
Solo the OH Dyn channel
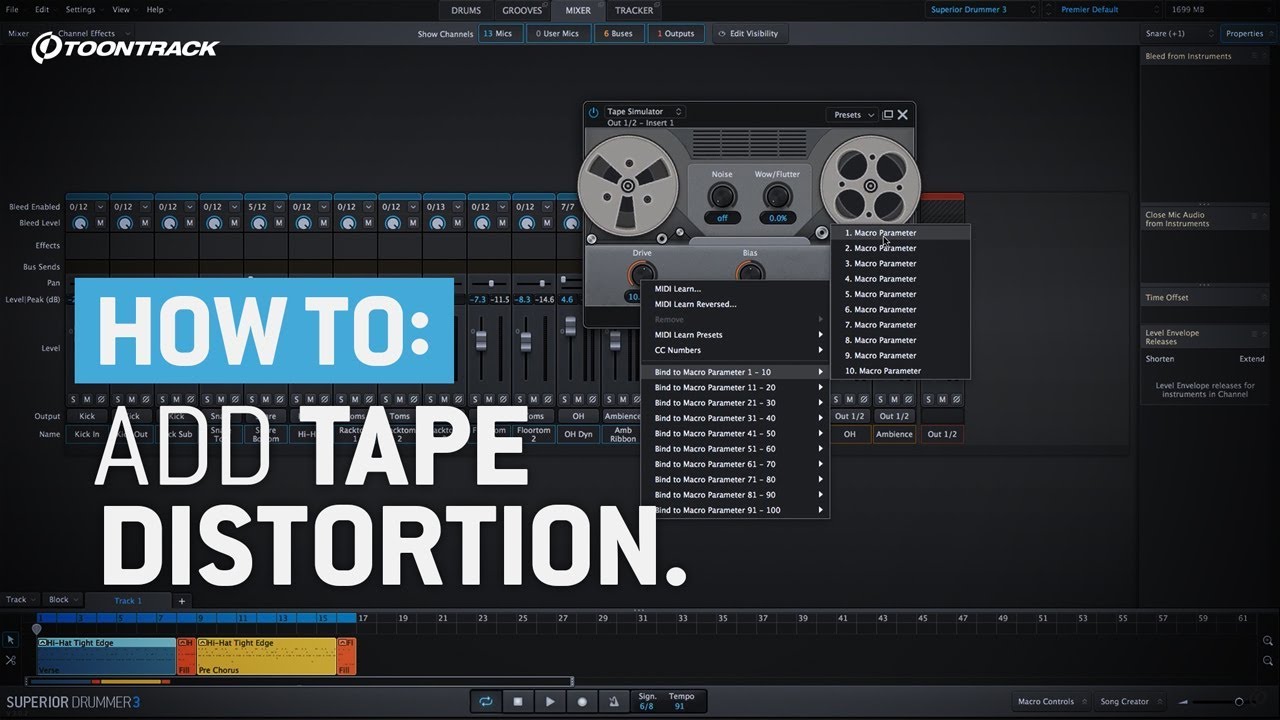pos(564,399)
